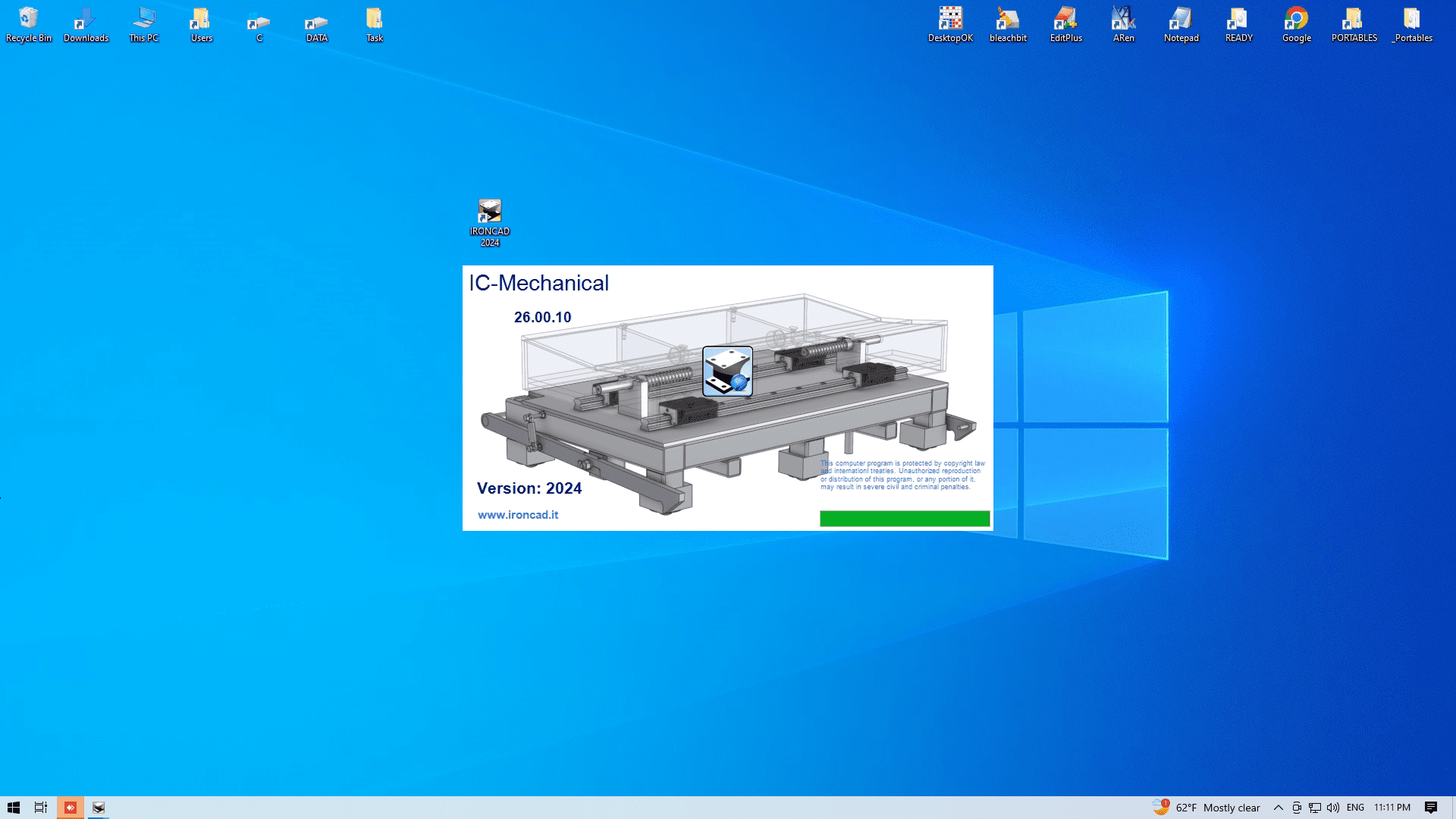Open the Recycle Bin desktop icon
This screenshot has width=1456, height=819.
coord(29,24)
